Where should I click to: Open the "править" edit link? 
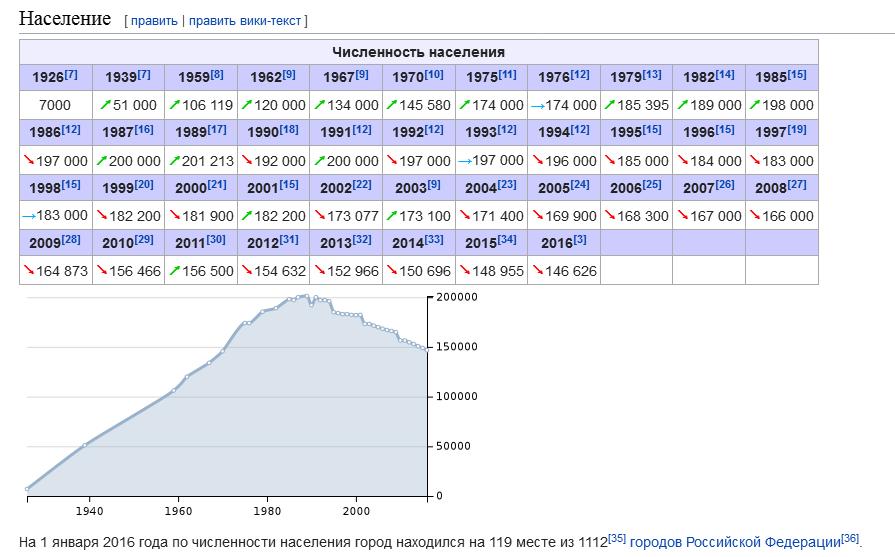click(x=153, y=21)
